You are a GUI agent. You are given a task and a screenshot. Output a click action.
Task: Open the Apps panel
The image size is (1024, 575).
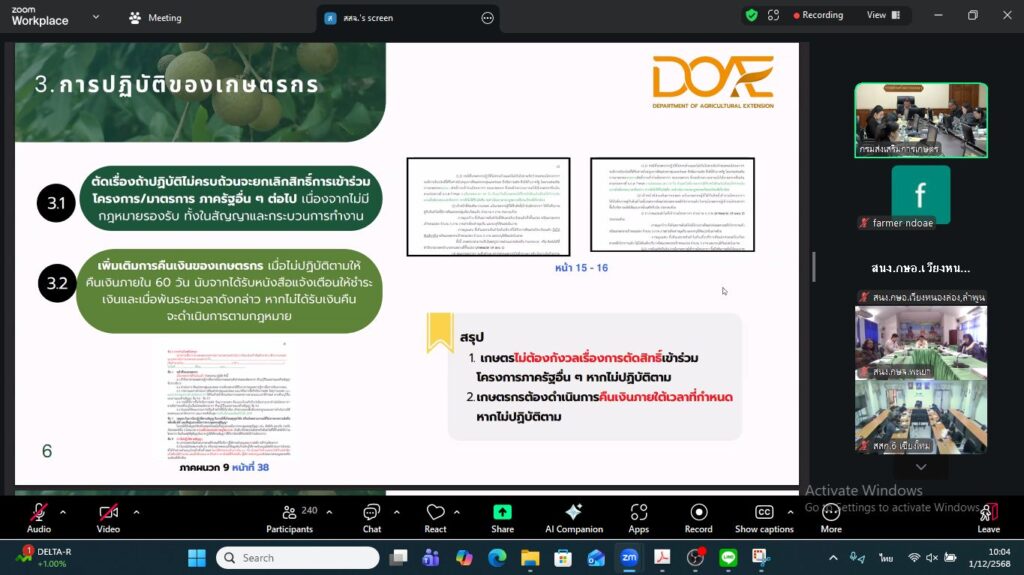click(638, 517)
